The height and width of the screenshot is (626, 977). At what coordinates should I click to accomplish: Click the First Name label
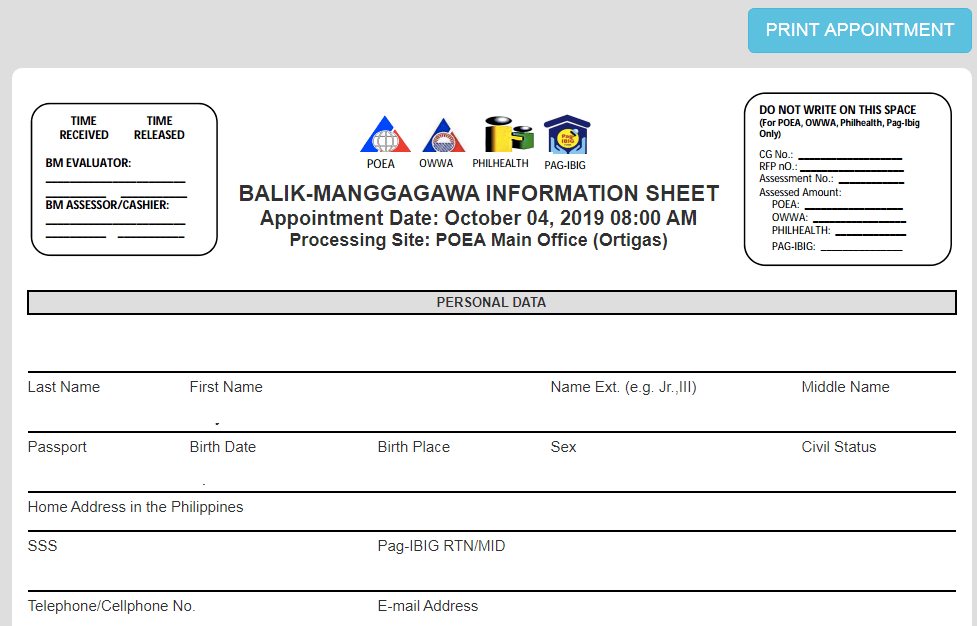pos(226,387)
